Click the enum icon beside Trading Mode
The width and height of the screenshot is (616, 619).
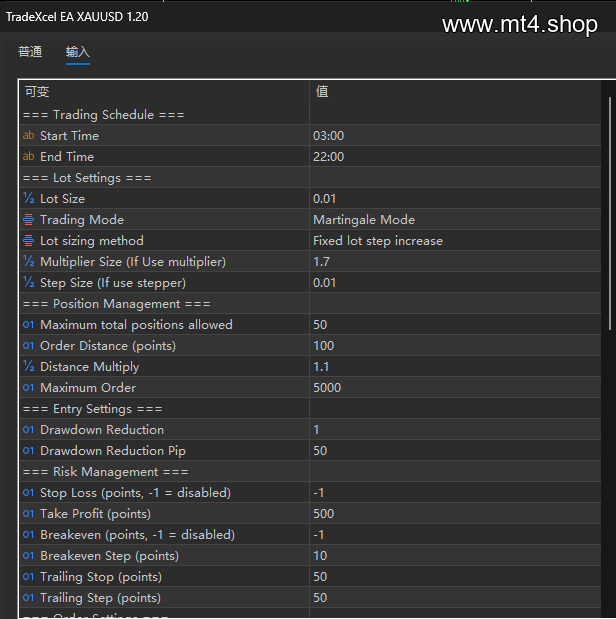[x=28, y=219]
